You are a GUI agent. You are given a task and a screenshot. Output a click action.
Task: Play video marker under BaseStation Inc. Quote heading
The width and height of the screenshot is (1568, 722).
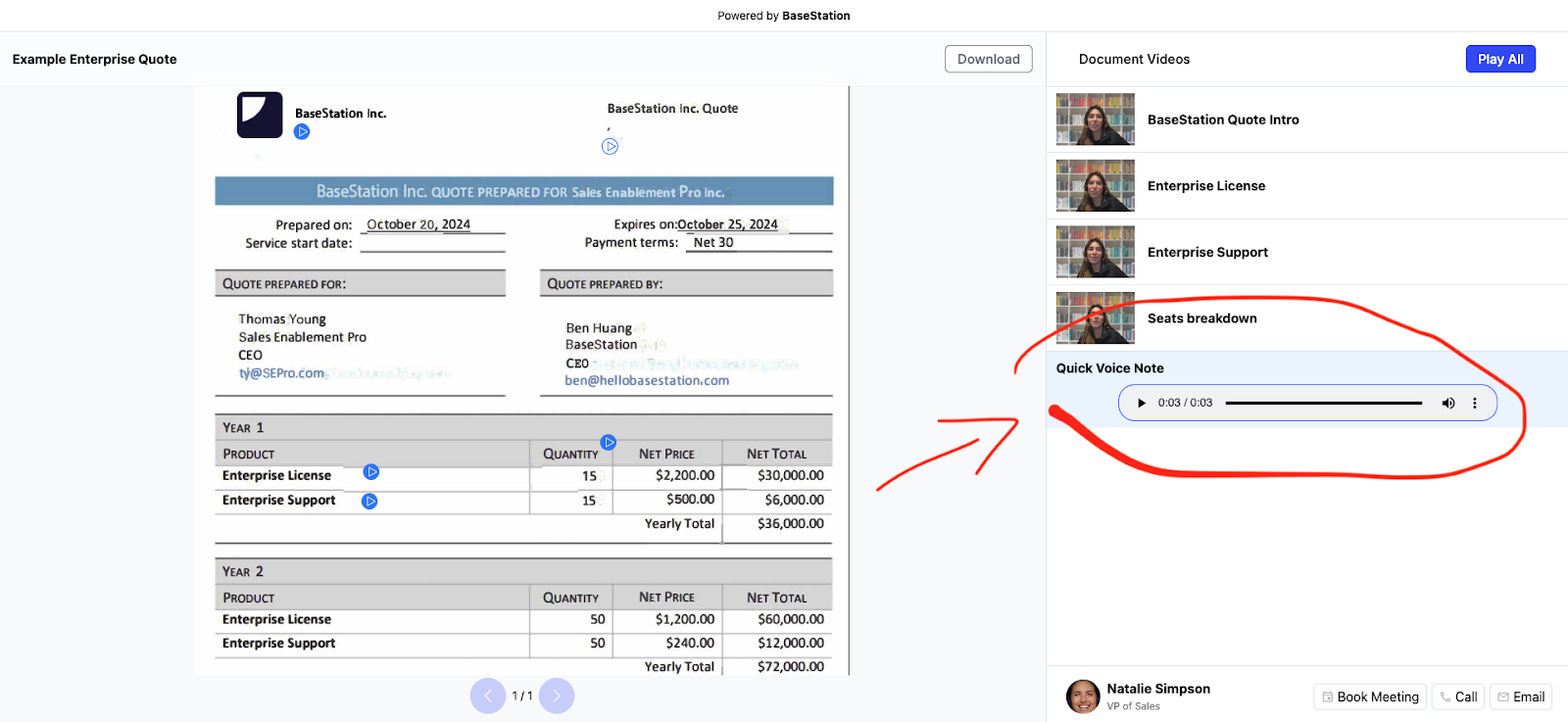[x=611, y=146]
